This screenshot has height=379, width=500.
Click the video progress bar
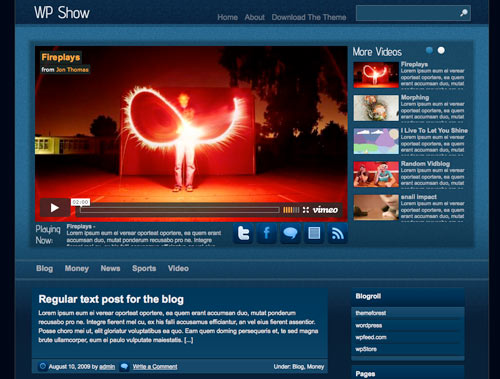(x=180, y=210)
